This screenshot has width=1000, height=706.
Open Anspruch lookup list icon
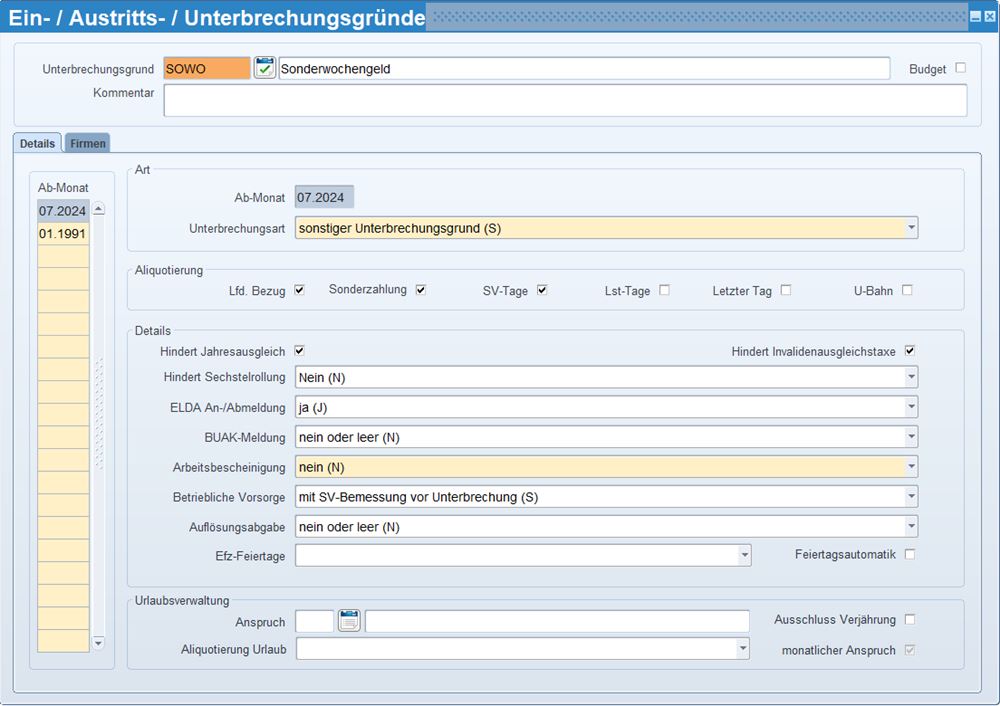click(x=349, y=620)
